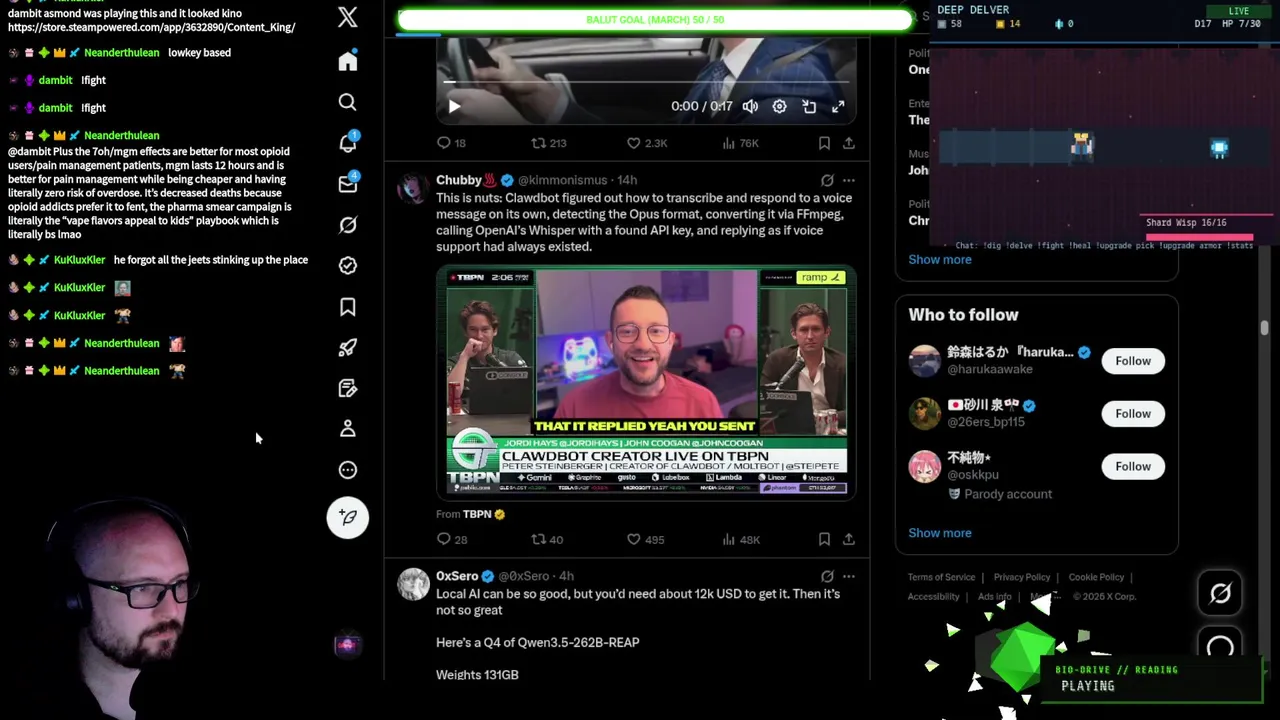The image size is (1280, 720).
Task: Play the video in top post
Action: click(x=454, y=106)
